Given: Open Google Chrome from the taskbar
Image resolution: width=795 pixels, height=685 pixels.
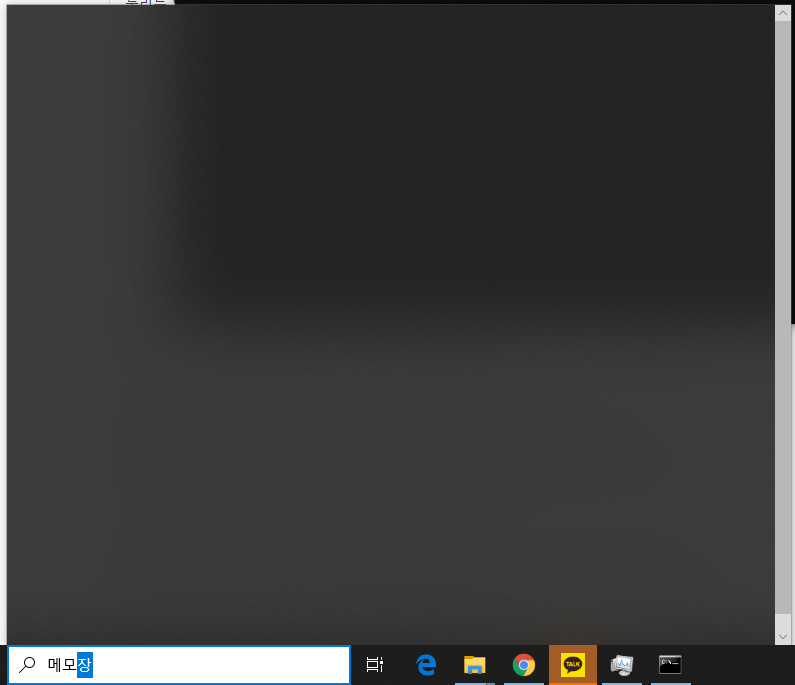Looking at the screenshot, I should pyautogui.click(x=524, y=665).
